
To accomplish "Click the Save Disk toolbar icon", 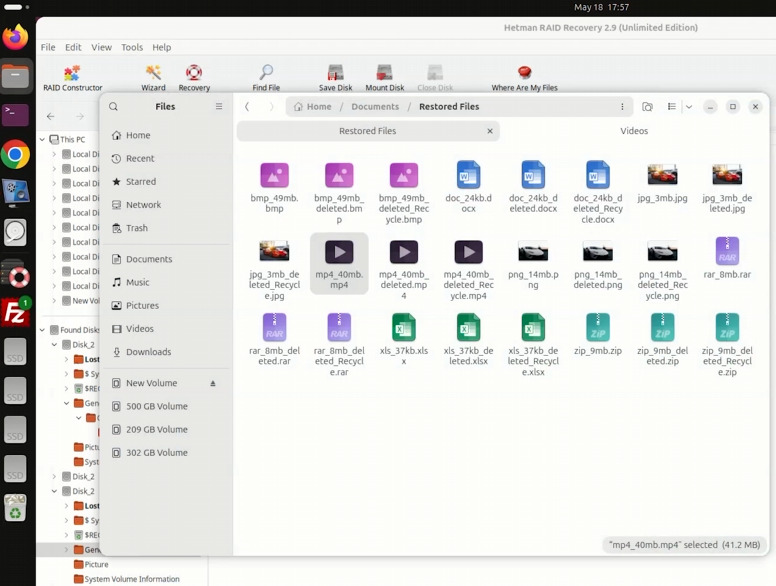I will click(336, 78).
